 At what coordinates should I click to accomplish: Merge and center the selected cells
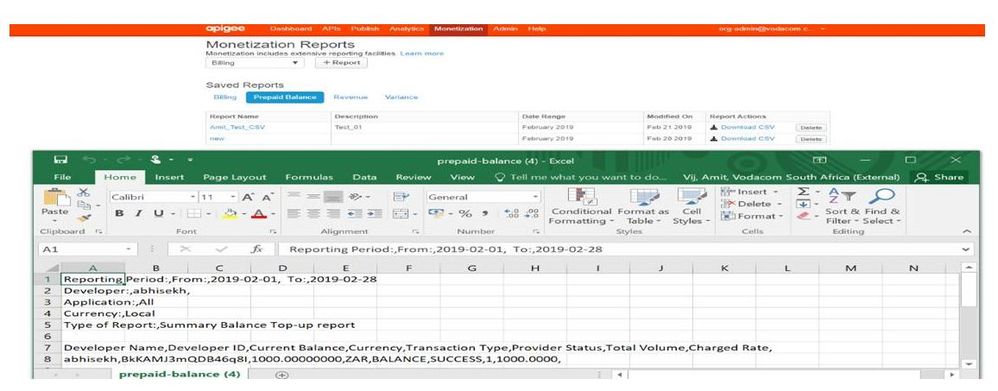[400, 214]
